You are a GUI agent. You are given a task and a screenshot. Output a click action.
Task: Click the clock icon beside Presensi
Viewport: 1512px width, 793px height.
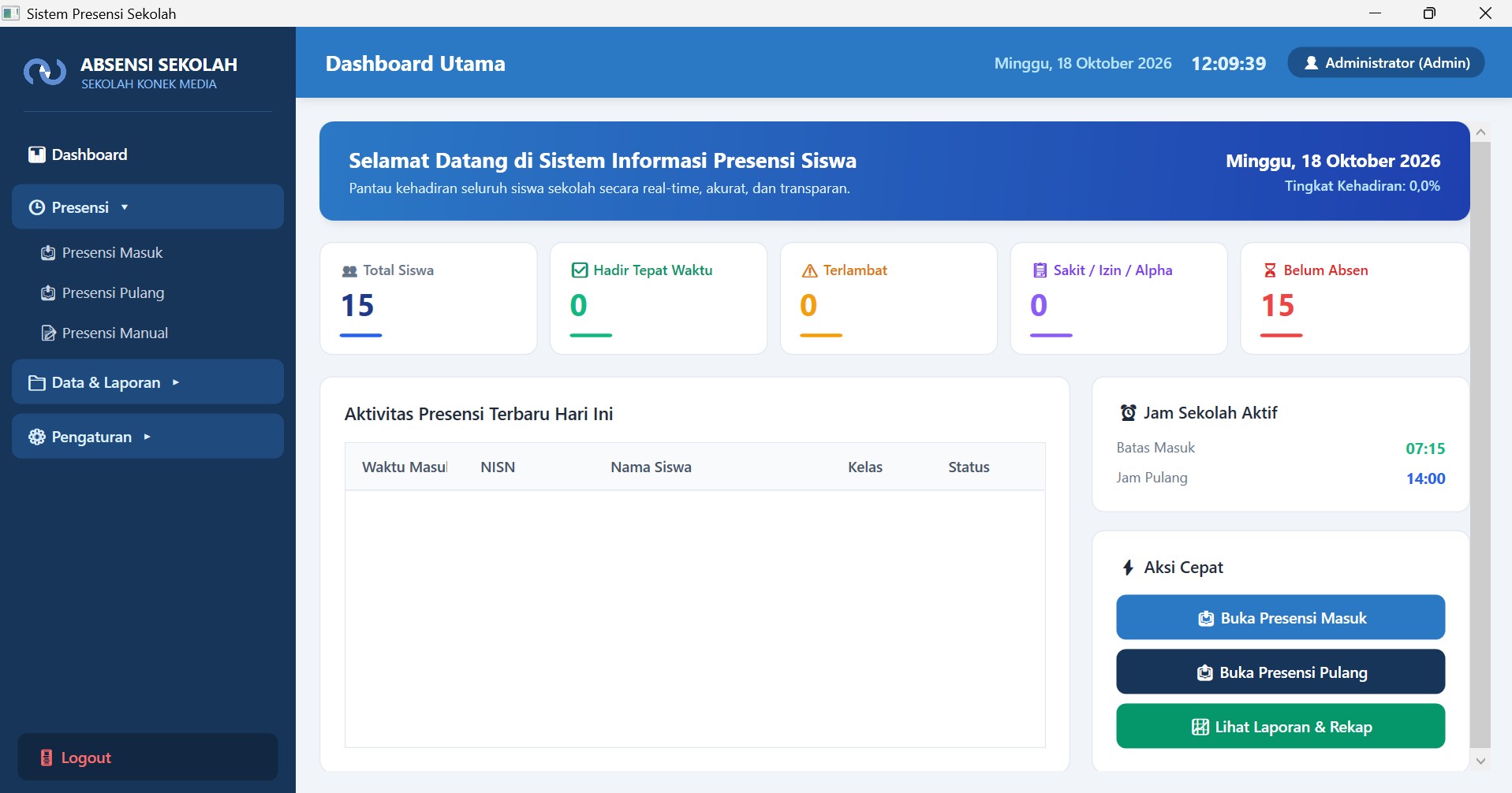[x=36, y=207]
